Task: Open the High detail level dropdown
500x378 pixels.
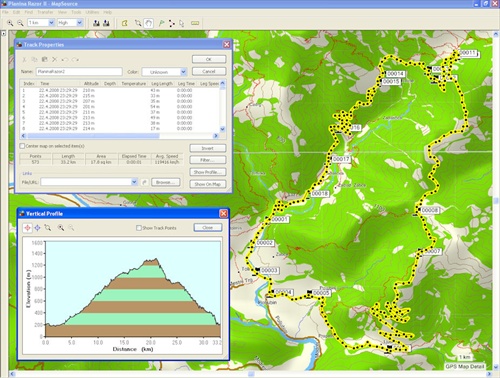Action: pyautogui.click(x=80, y=23)
